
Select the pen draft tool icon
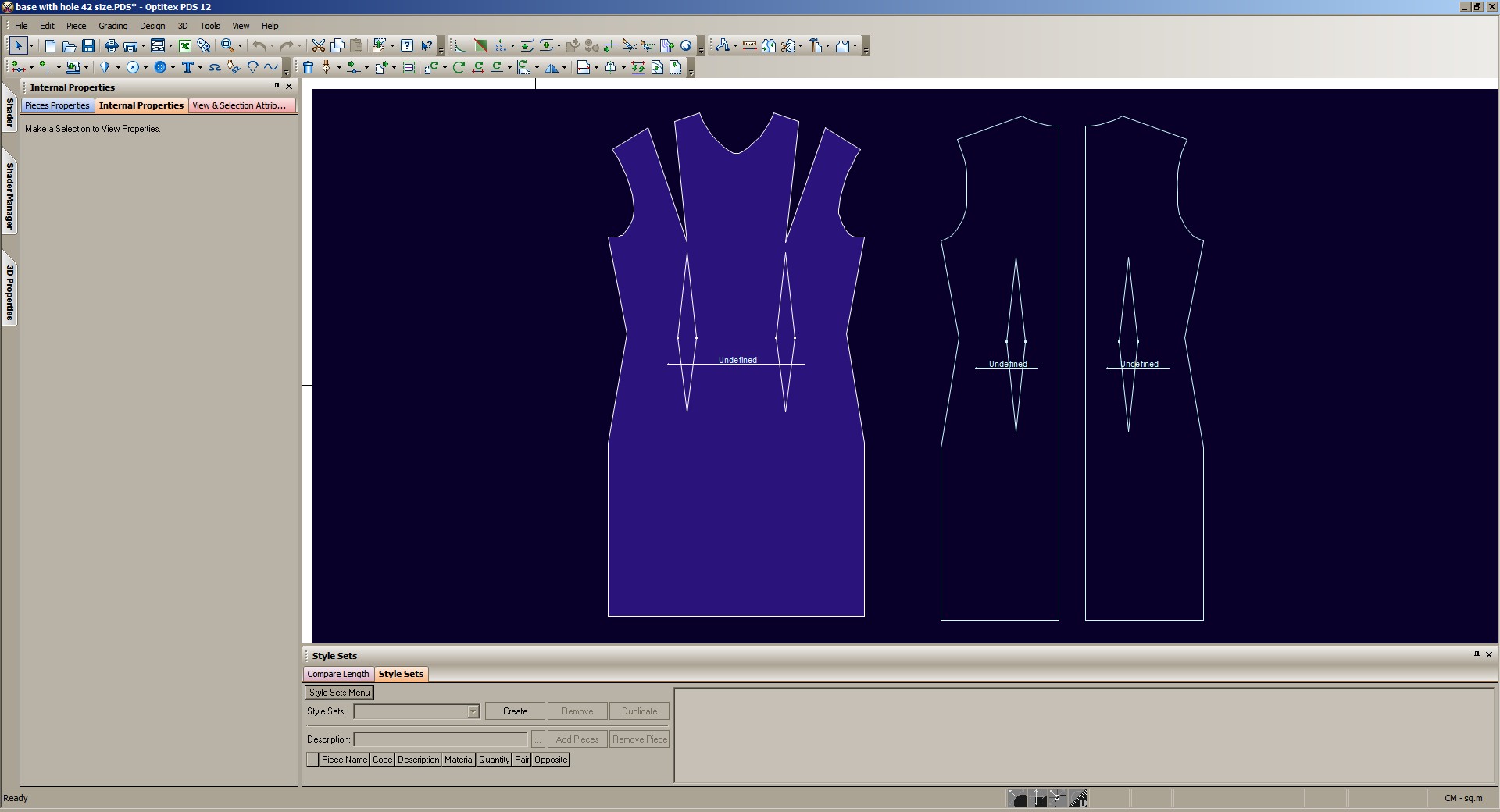(327, 67)
